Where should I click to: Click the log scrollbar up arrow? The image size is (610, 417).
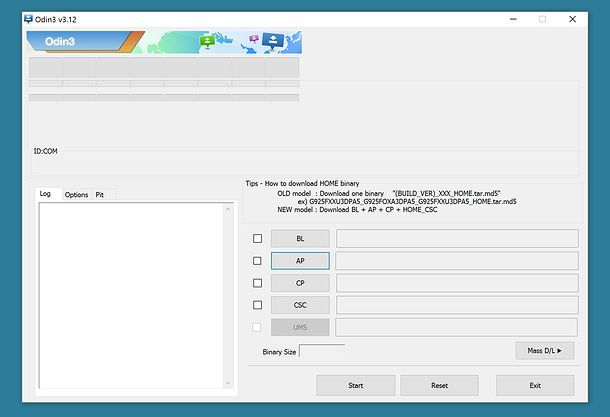click(x=227, y=206)
